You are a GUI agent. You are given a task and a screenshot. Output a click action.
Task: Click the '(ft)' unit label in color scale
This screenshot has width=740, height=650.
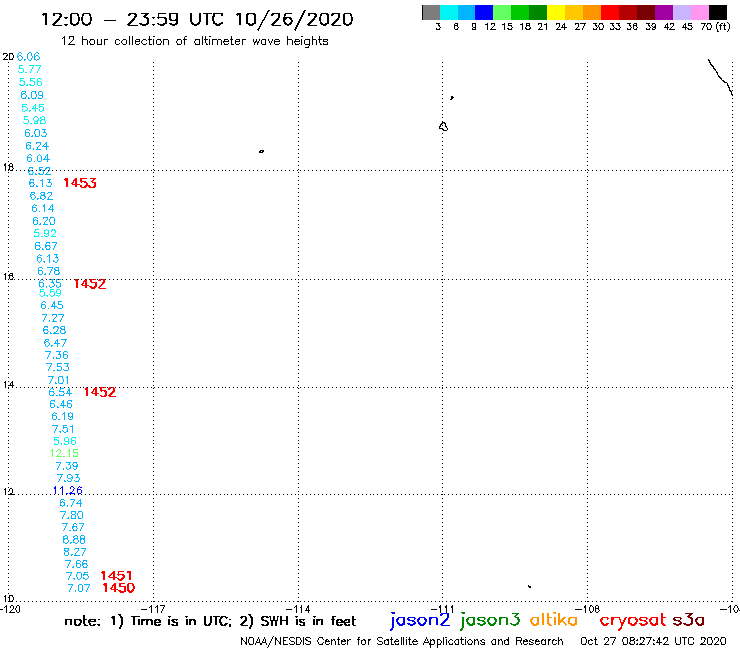pyautogui.click(x=723, y=26)
